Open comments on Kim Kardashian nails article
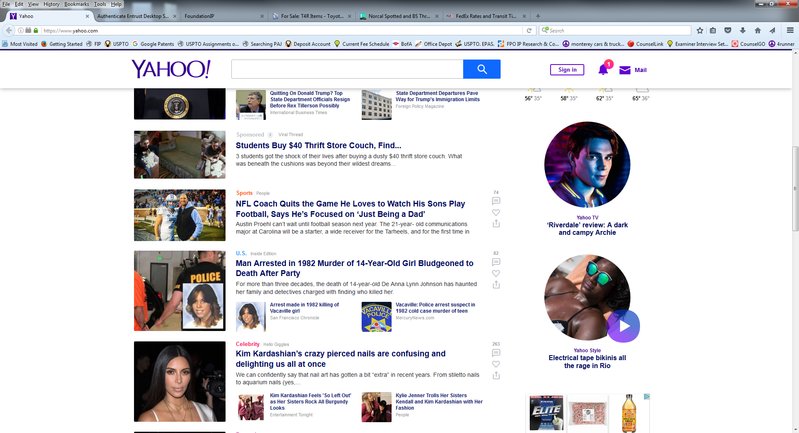 pyautogui.click(x=496, y=353)
